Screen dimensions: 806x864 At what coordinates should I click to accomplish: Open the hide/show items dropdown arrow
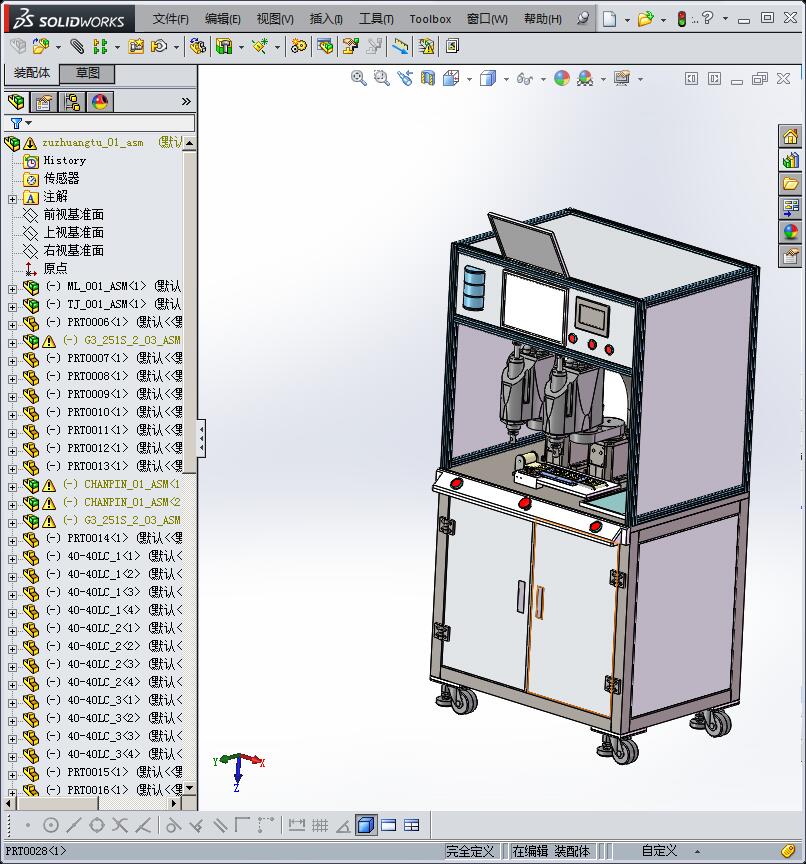543,79
